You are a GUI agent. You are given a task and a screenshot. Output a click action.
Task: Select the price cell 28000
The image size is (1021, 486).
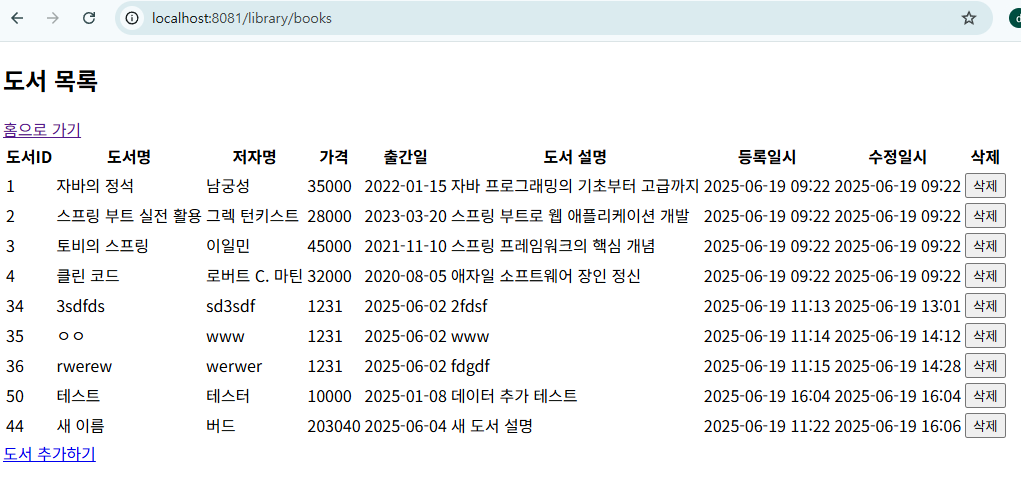(329, 216)
